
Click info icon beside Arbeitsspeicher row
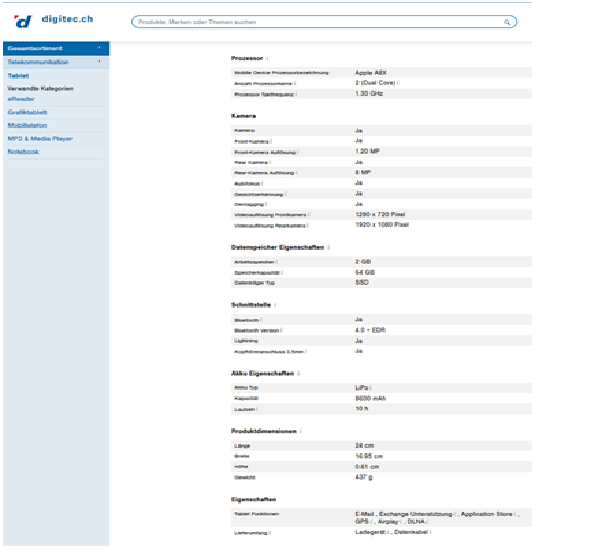pyautogui.click(x=277, y=262)
